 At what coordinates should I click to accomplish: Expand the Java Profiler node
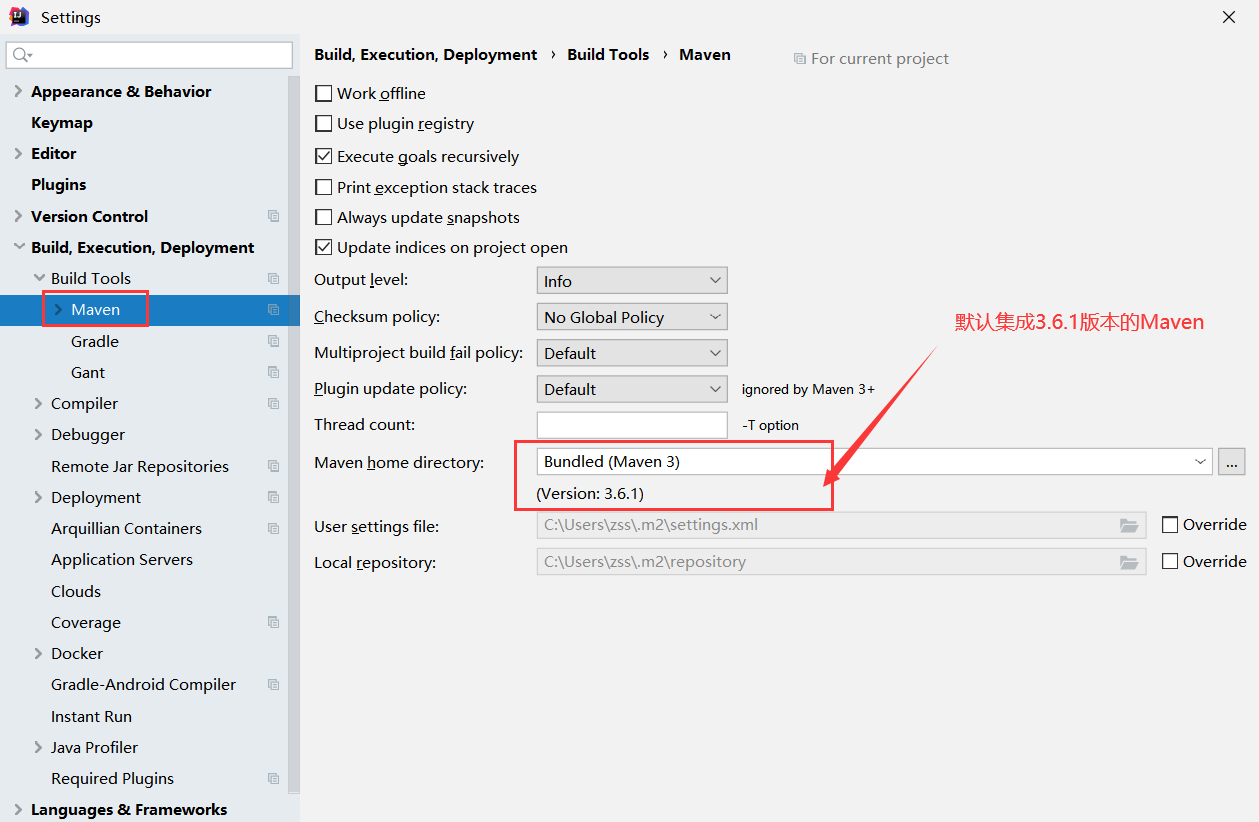pyautogui.click(x=39, y=747)
